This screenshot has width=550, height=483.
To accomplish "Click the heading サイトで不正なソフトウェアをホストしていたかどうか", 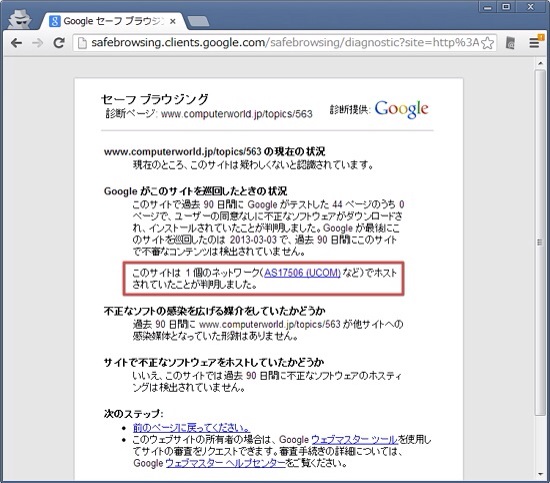I will (x=214, y=362).
